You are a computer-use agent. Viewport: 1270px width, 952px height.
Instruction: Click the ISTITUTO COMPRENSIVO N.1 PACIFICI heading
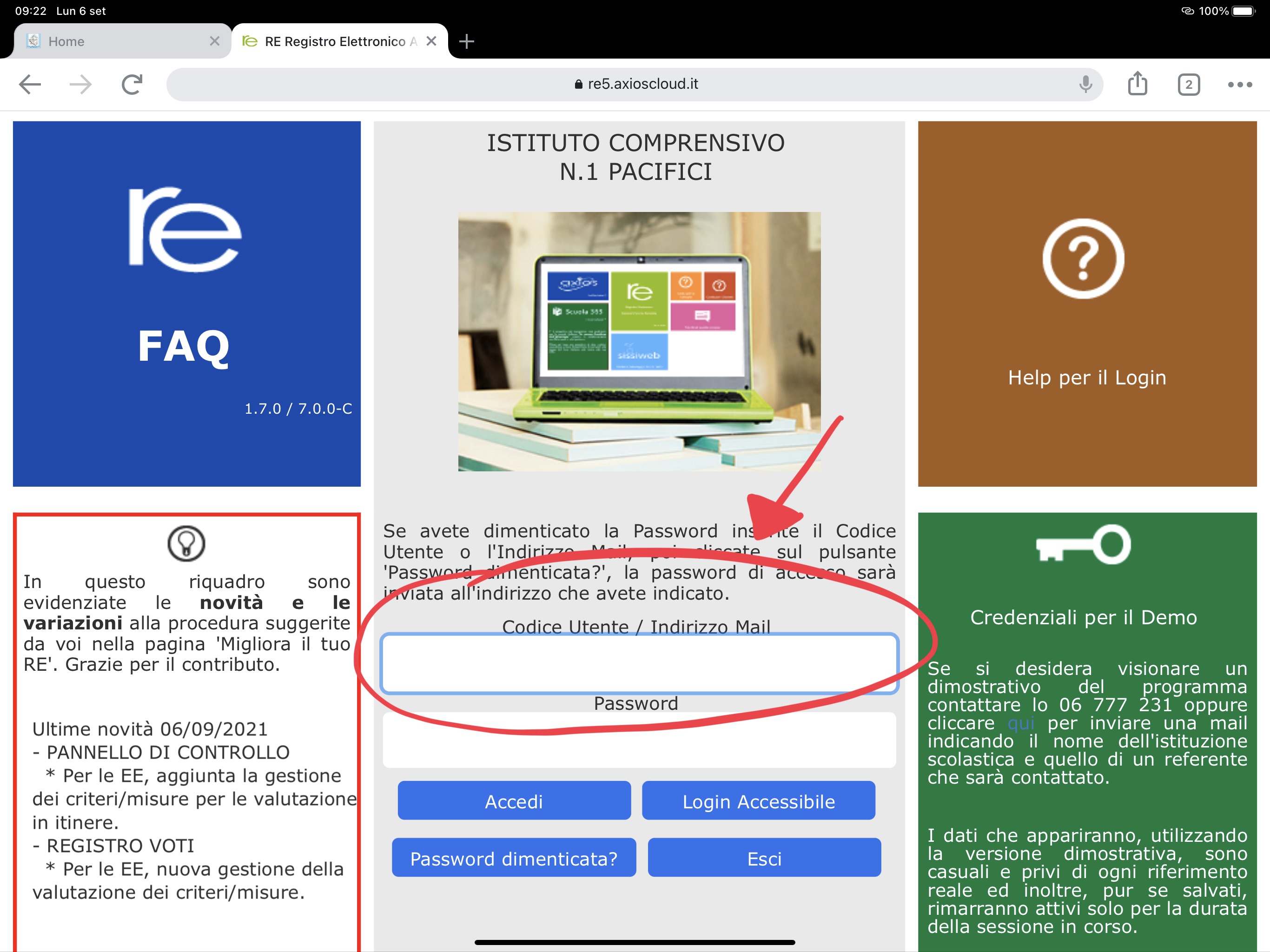(x=635, y=157)
